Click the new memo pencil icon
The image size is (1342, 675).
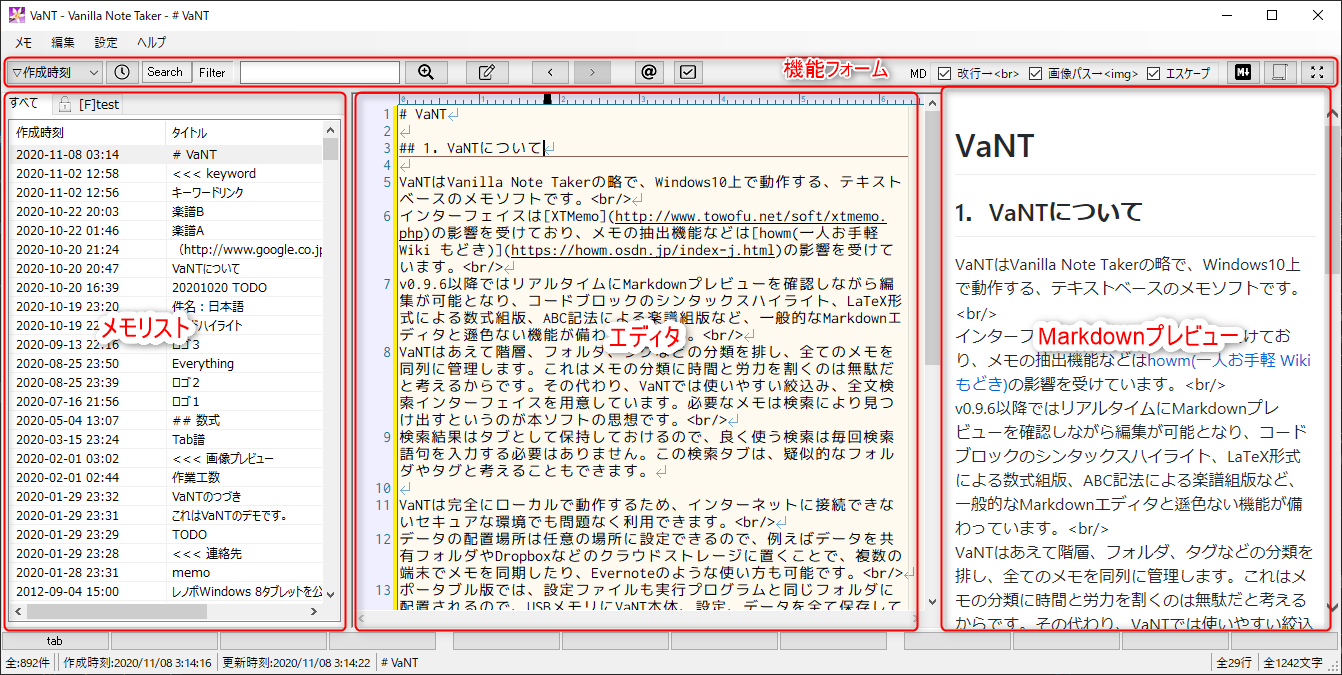pyautogui.click(x=487, y=72)
